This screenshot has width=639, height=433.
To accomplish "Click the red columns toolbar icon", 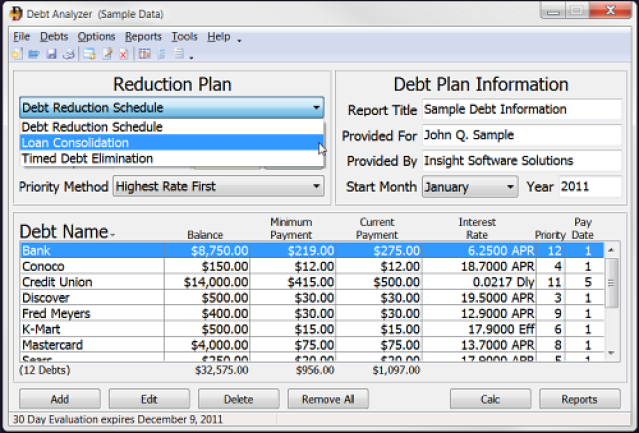I will pyautogui.click(x=144, y=54).
